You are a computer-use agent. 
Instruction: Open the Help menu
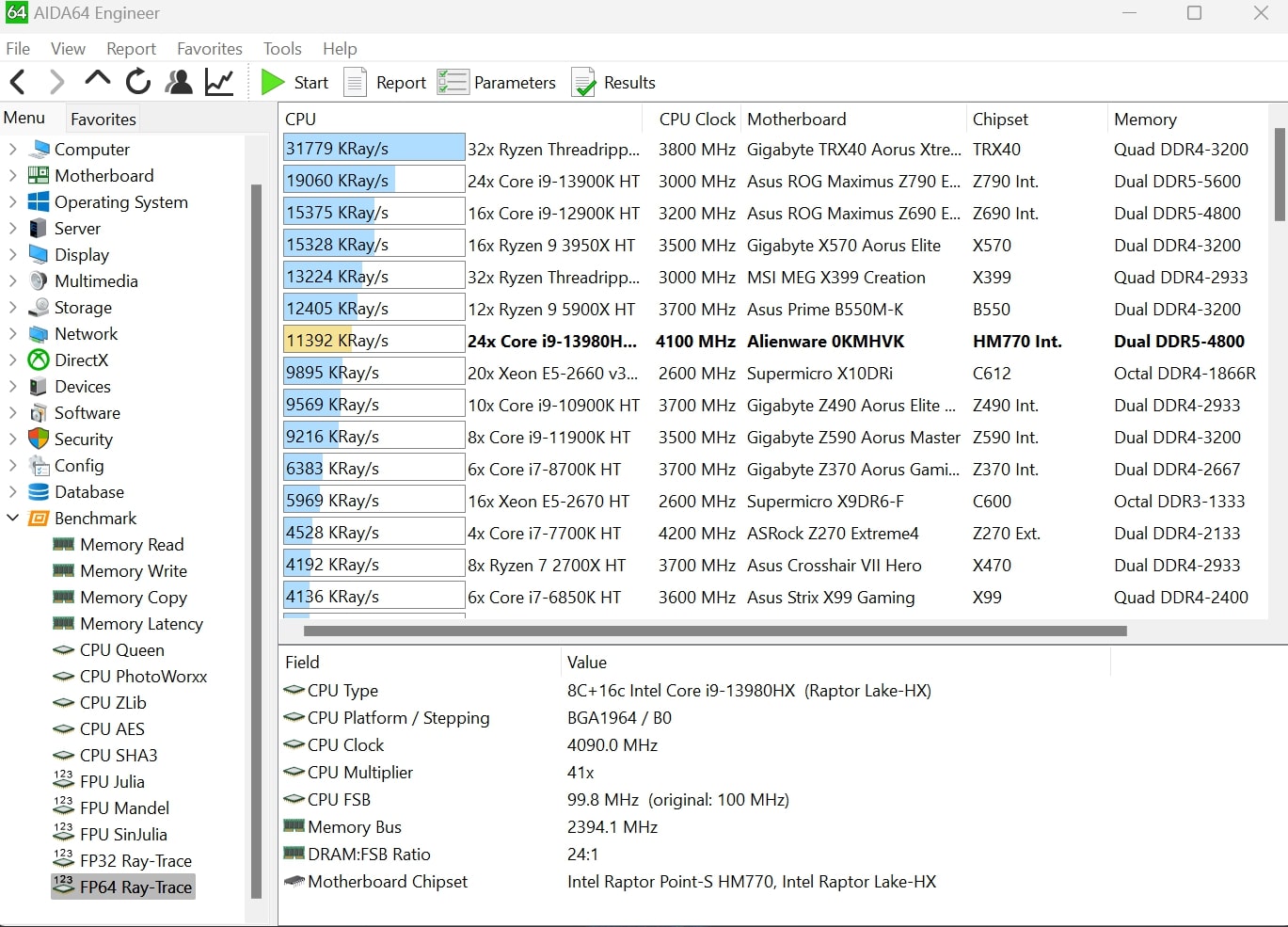tap(340, 48)
